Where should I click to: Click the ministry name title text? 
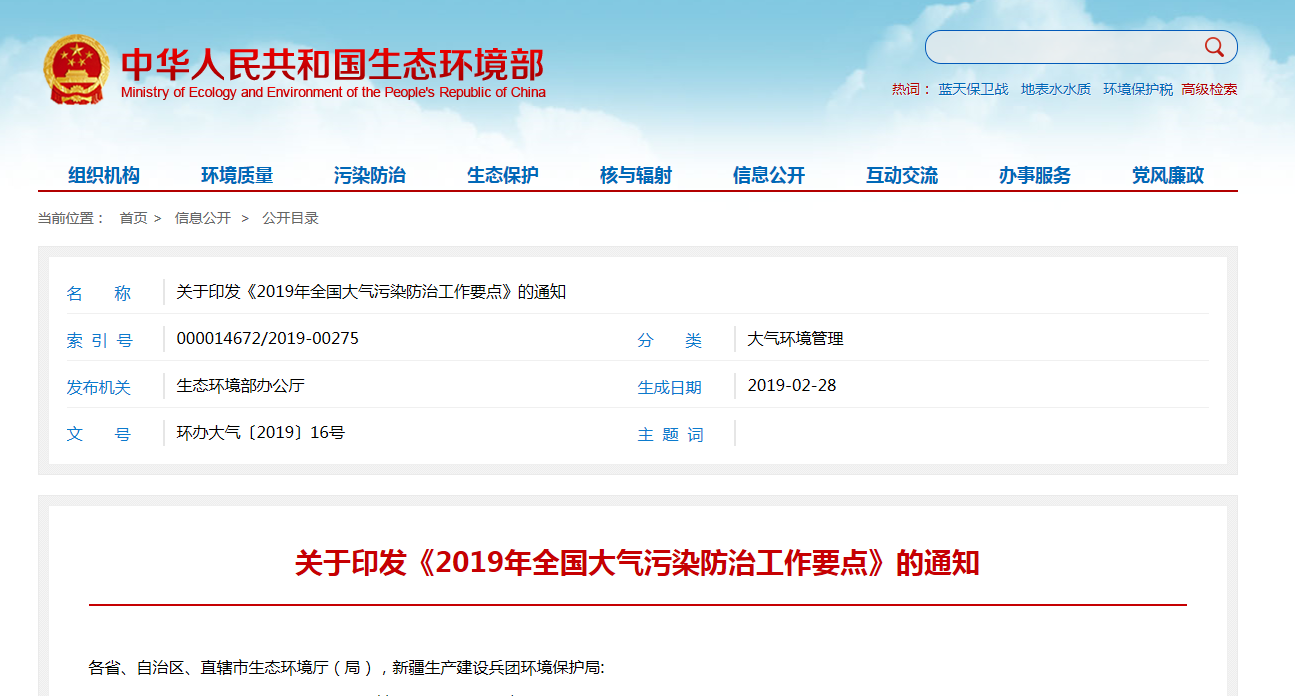333,65
